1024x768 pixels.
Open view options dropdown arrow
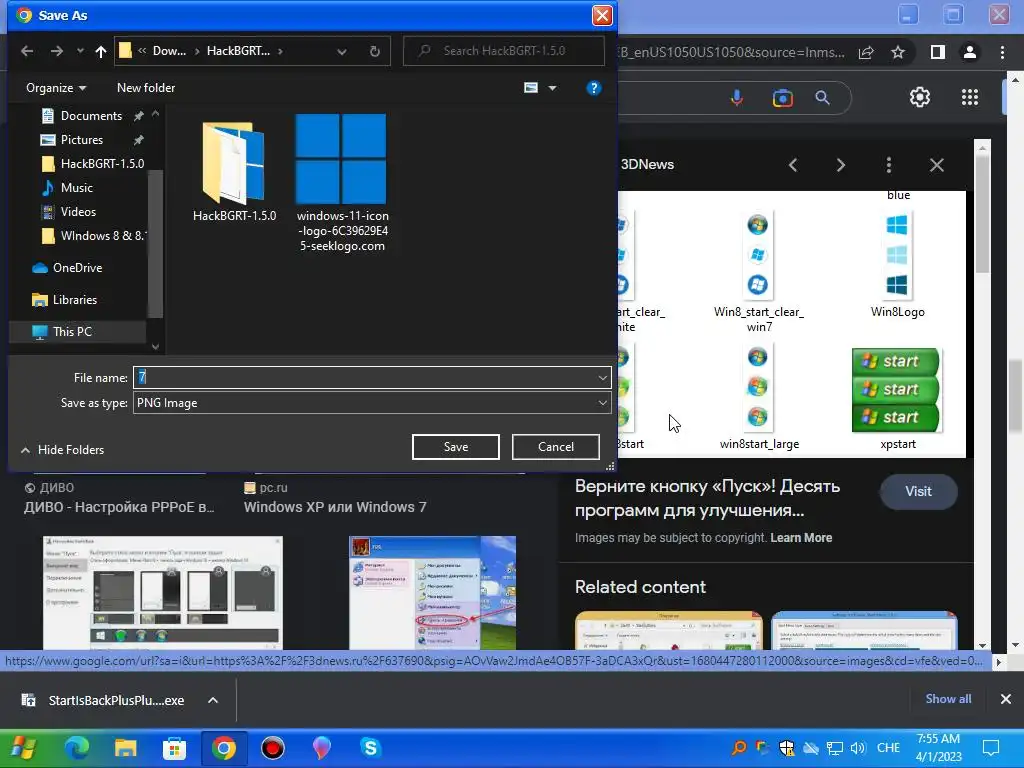[552, 88]
